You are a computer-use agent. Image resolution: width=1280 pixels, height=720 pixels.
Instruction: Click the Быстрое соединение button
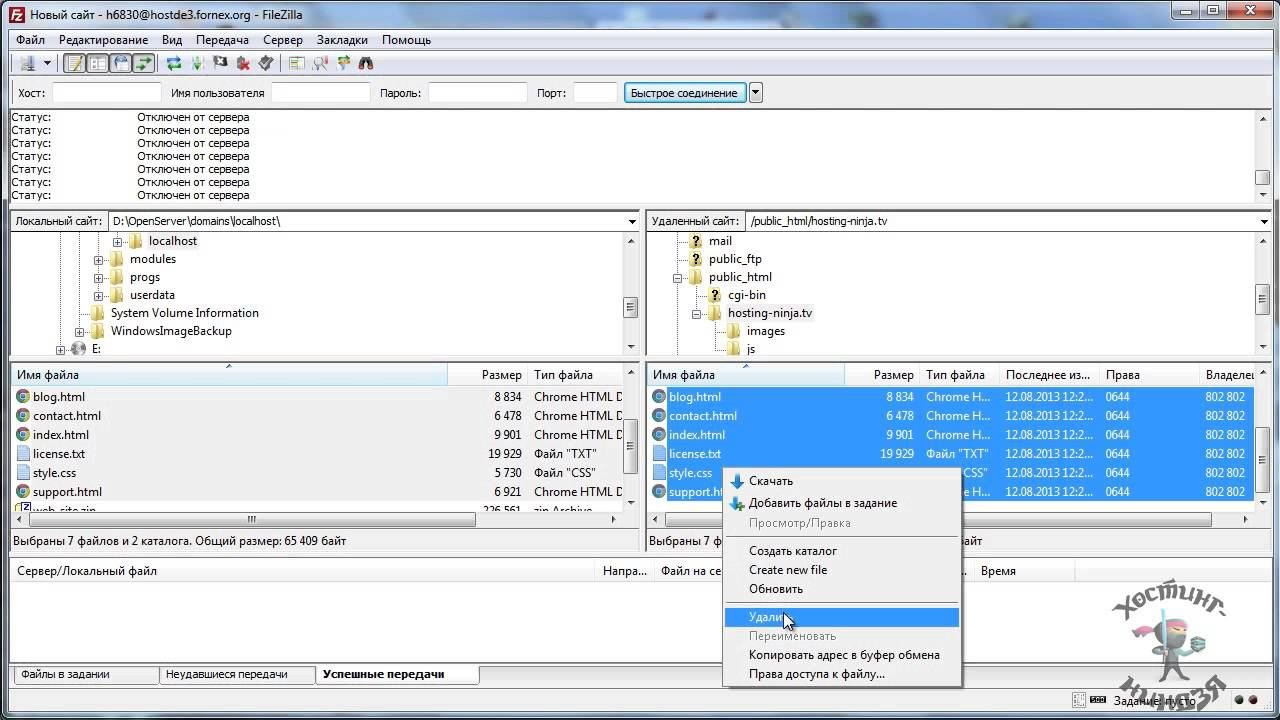pos(684,93)
